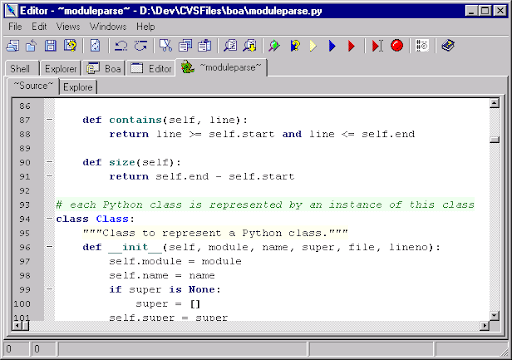
Task: Select the Explore view tab
Action: click(78, 87)
